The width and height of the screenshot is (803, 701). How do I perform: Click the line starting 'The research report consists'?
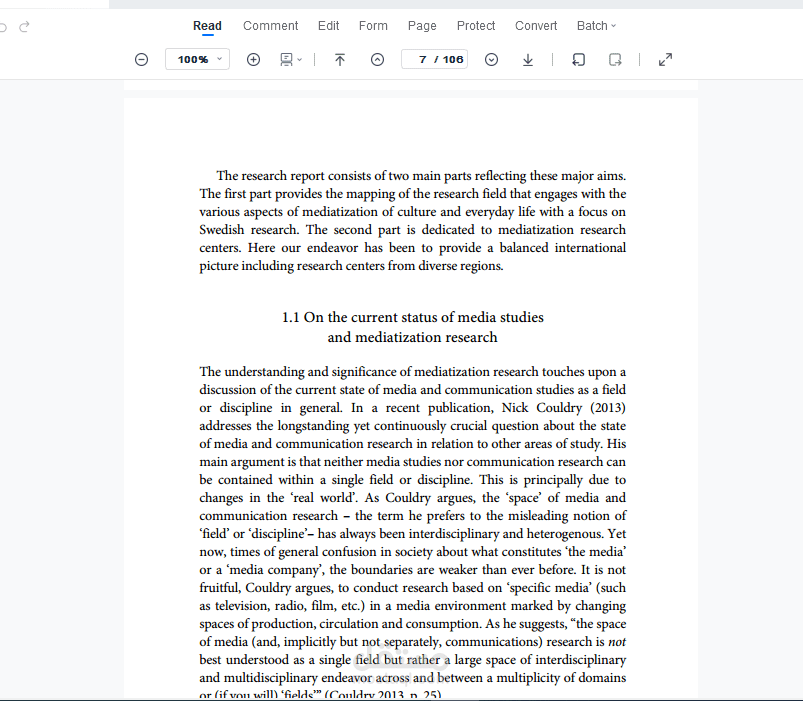point(421,176)
